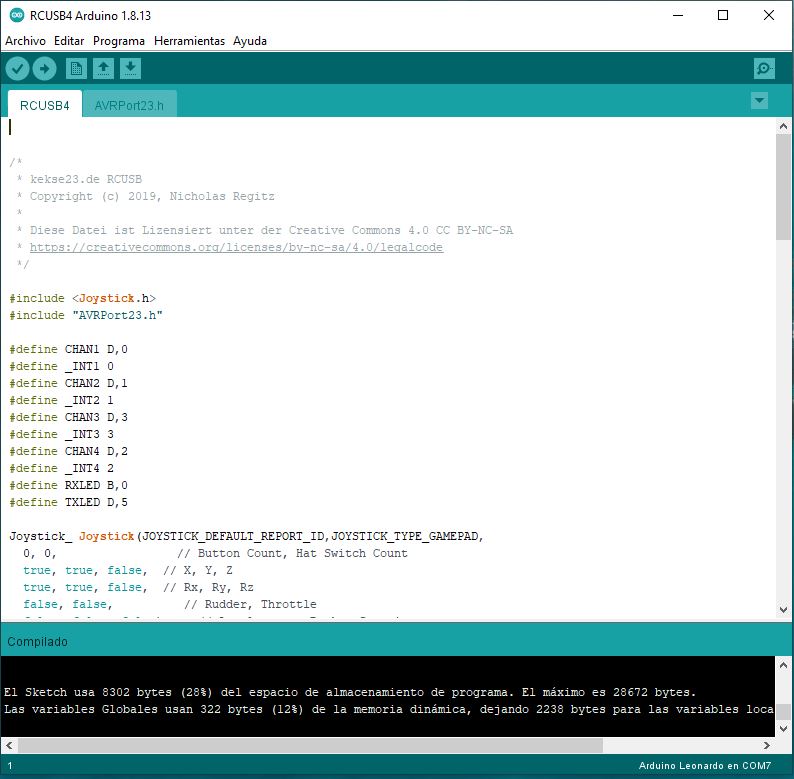Click the #define CHAN3 D,3 line
The height and width of the screenshot is (779, 794).
tap(68, 417)
